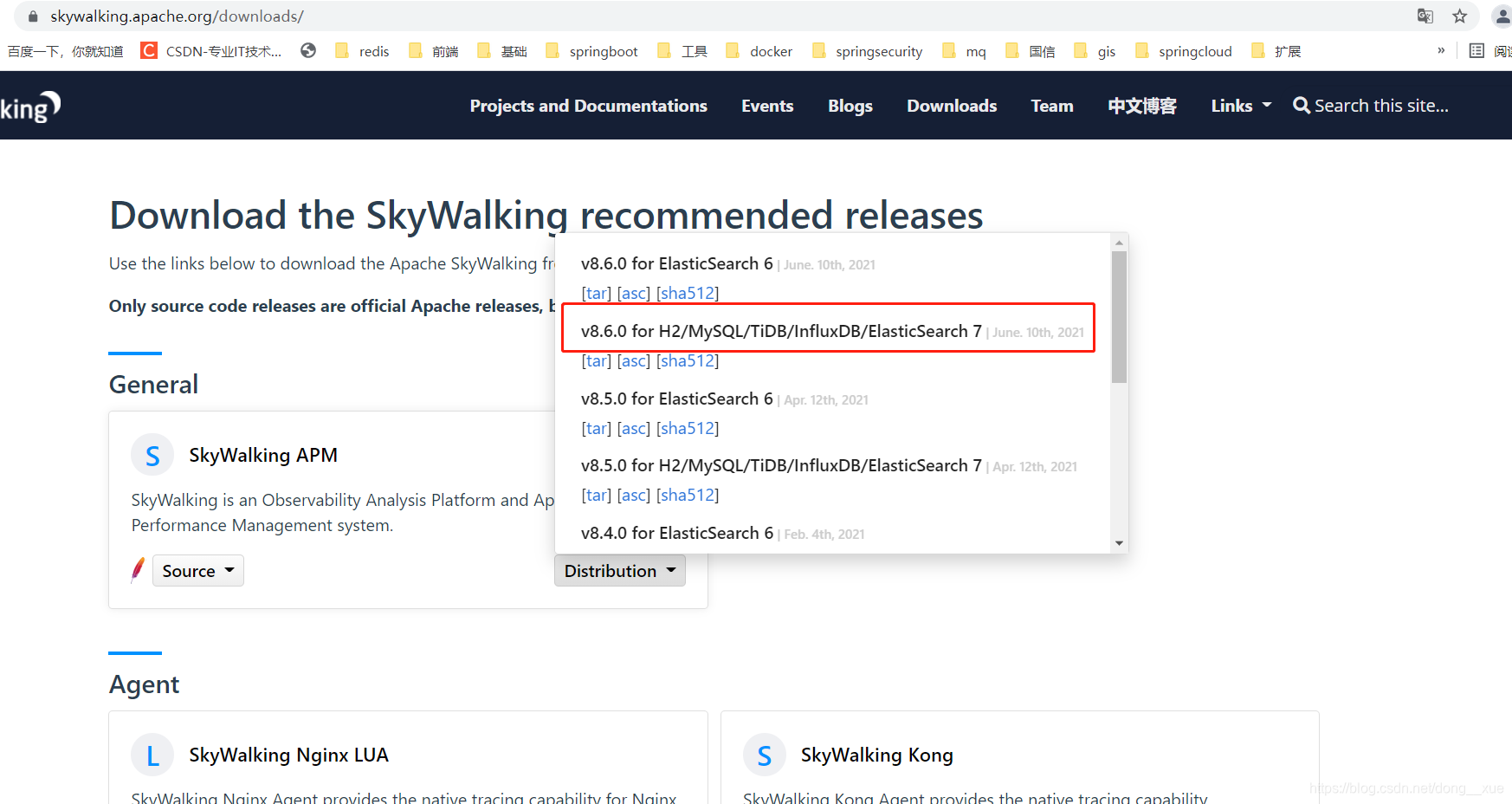The width and height of the screenshot is (1512, 804).
Task: Download tar for v8.6.0 ElasticSearch 6
Action: coord(596,293)
